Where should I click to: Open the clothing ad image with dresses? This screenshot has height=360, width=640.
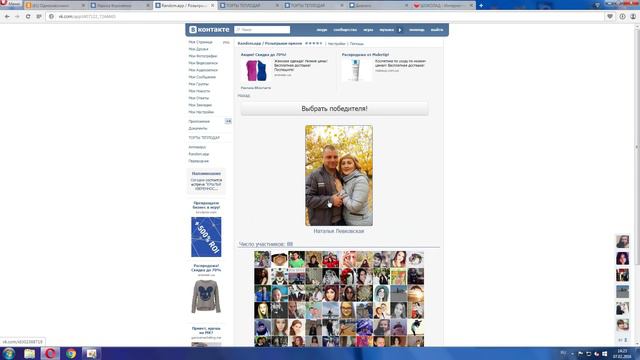[x=256, y=71]
